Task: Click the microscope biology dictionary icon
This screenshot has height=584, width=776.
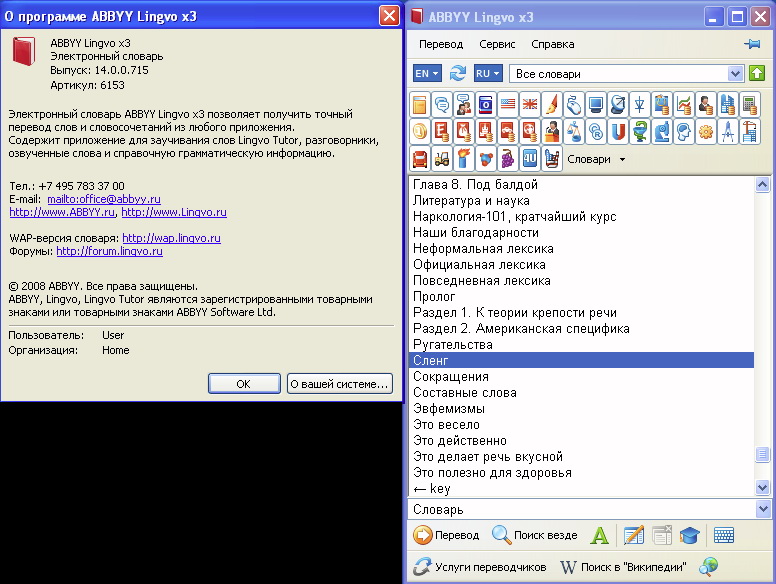Action: (x=662, y=132)
